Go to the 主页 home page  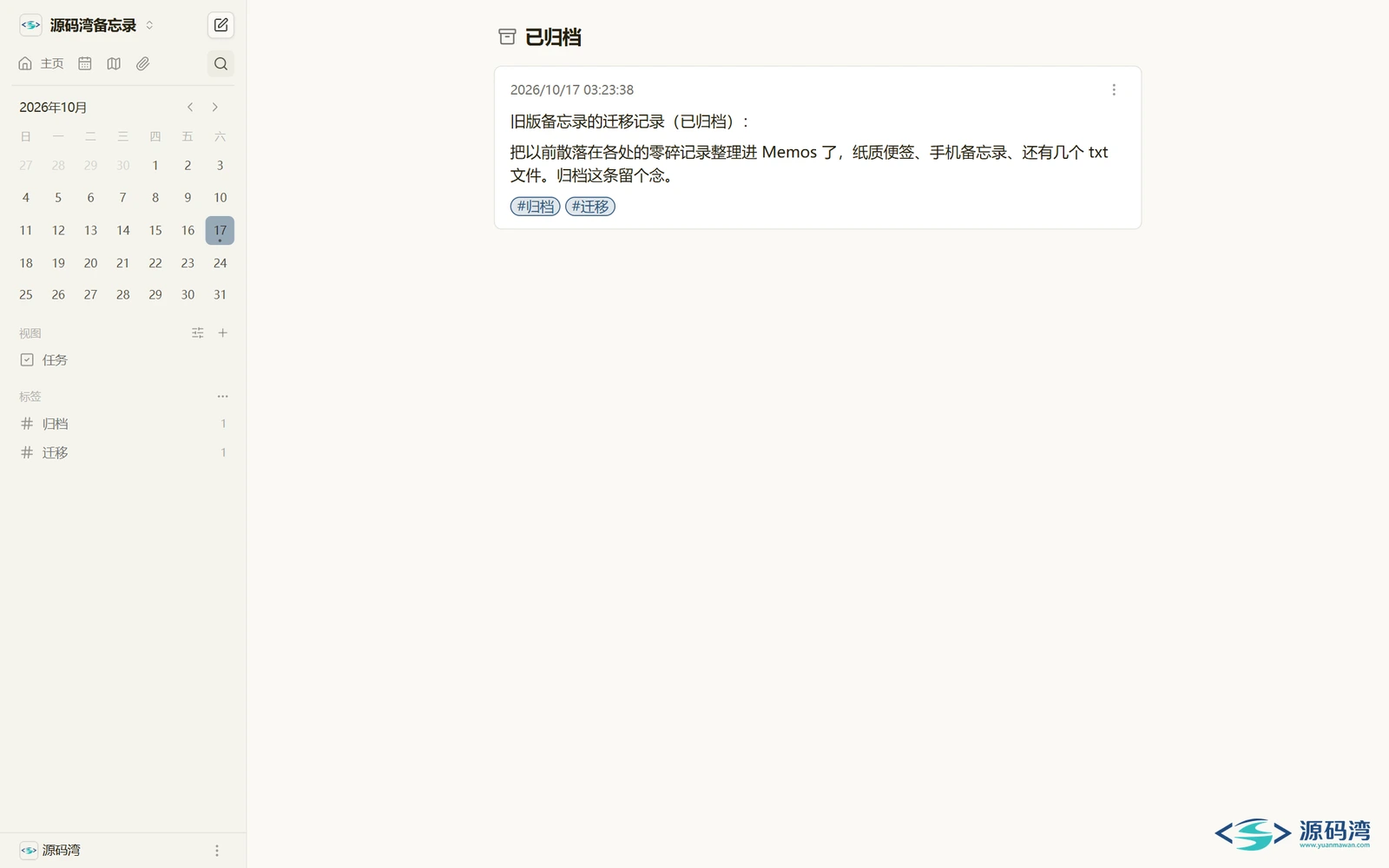click(41, 63)
